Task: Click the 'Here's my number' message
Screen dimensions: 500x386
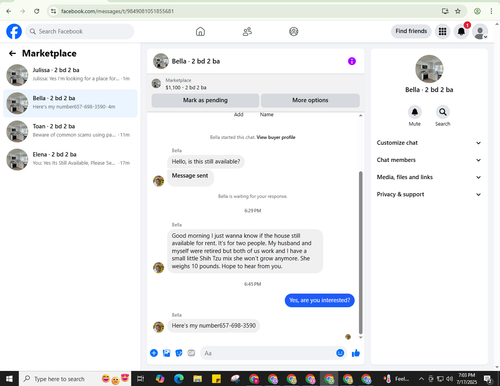Action: (214, 326)
